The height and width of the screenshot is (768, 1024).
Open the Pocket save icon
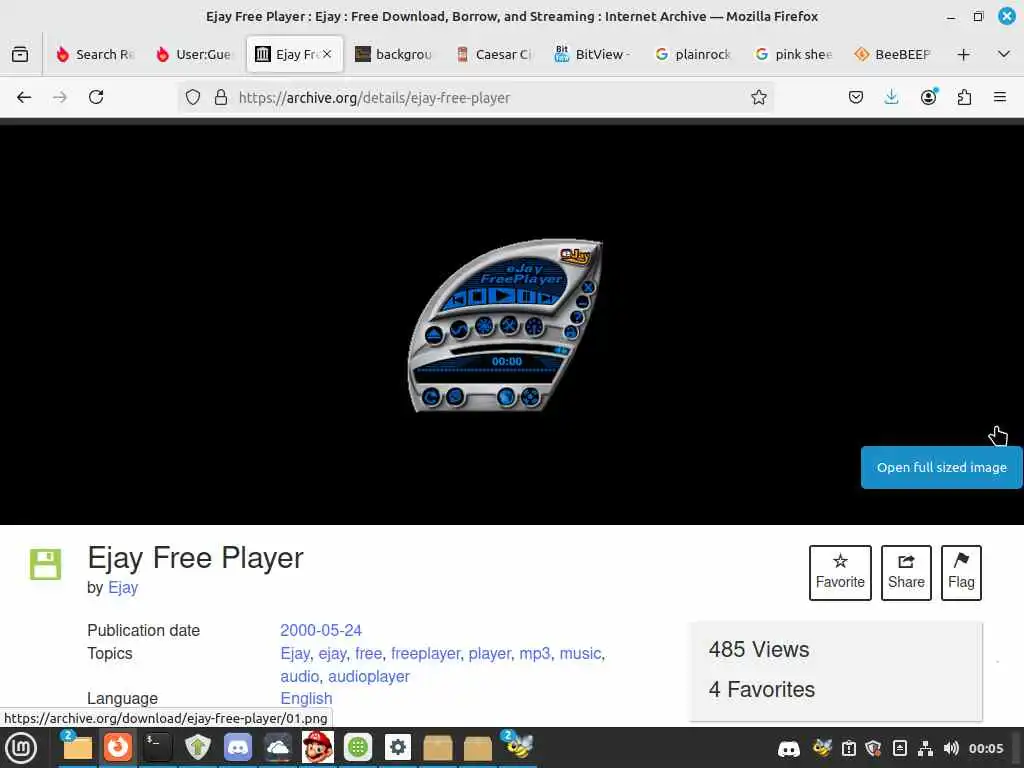tap(856, 97)
